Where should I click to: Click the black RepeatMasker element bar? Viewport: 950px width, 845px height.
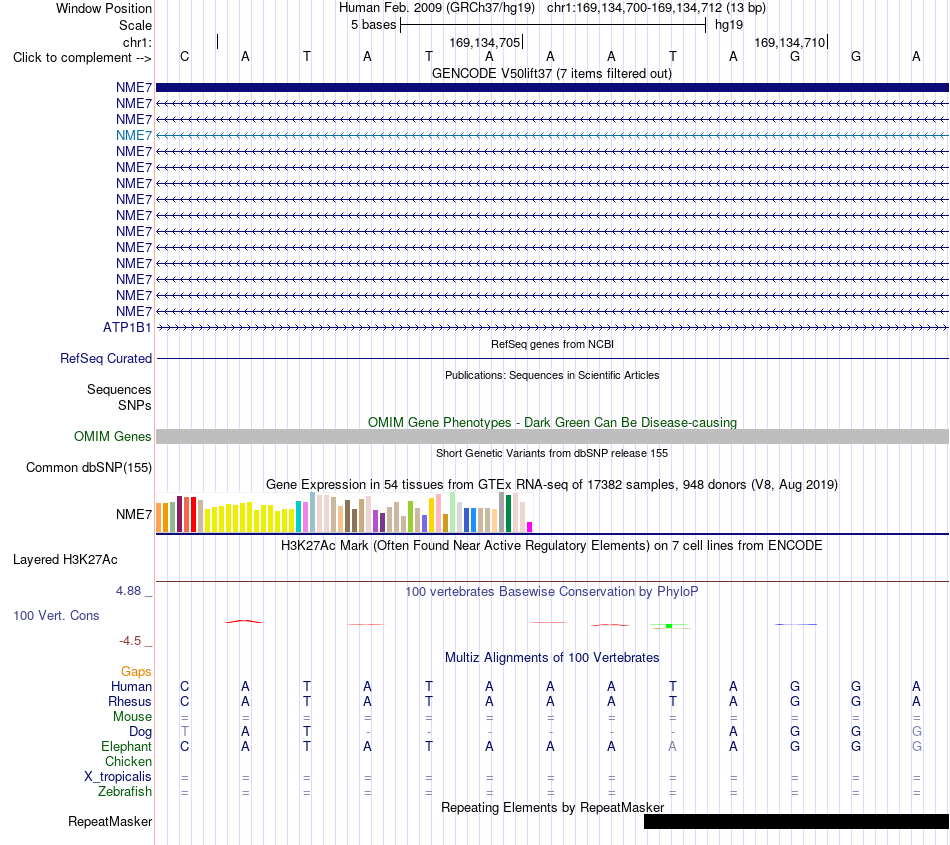(796, 821)
